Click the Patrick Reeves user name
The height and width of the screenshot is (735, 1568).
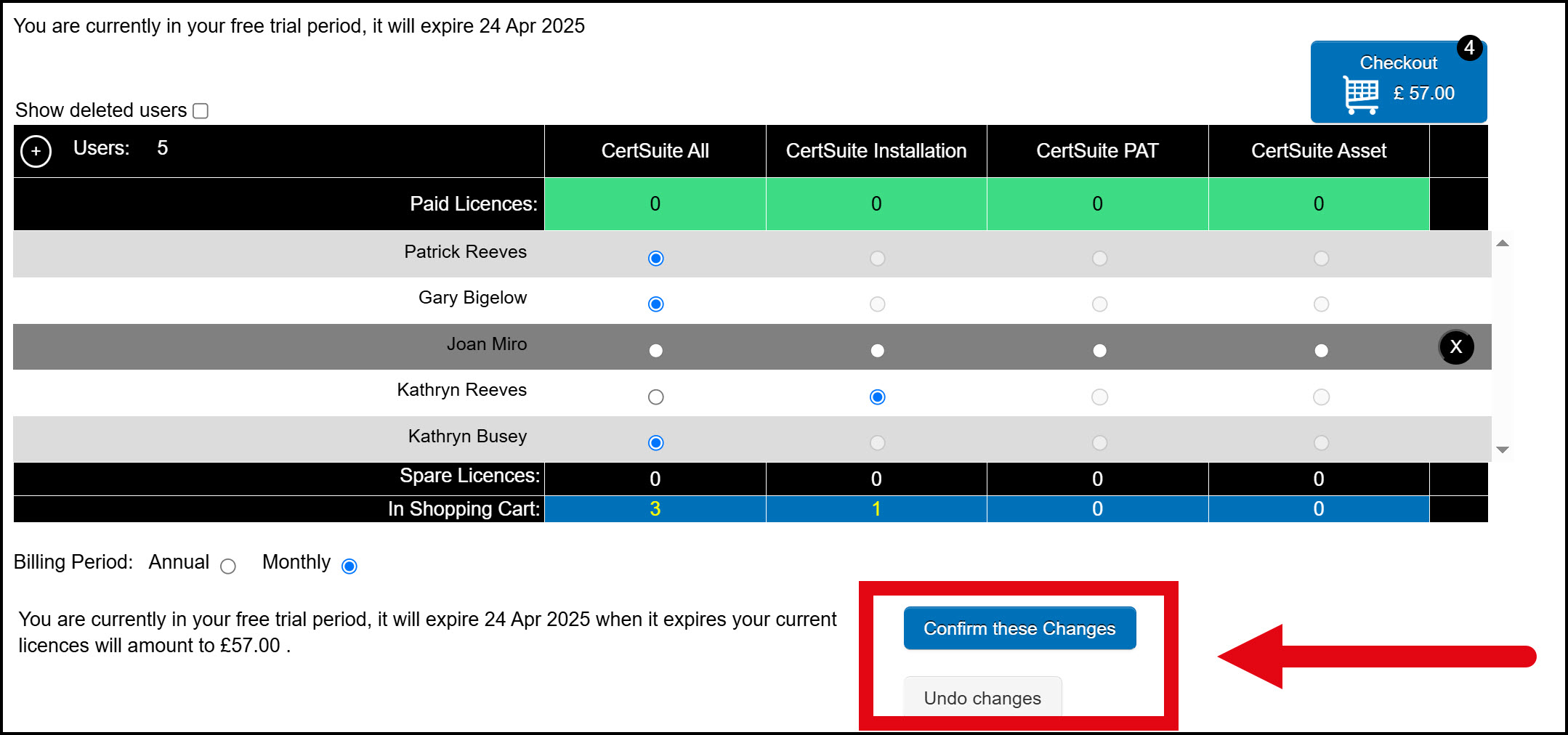click(465, 252)
